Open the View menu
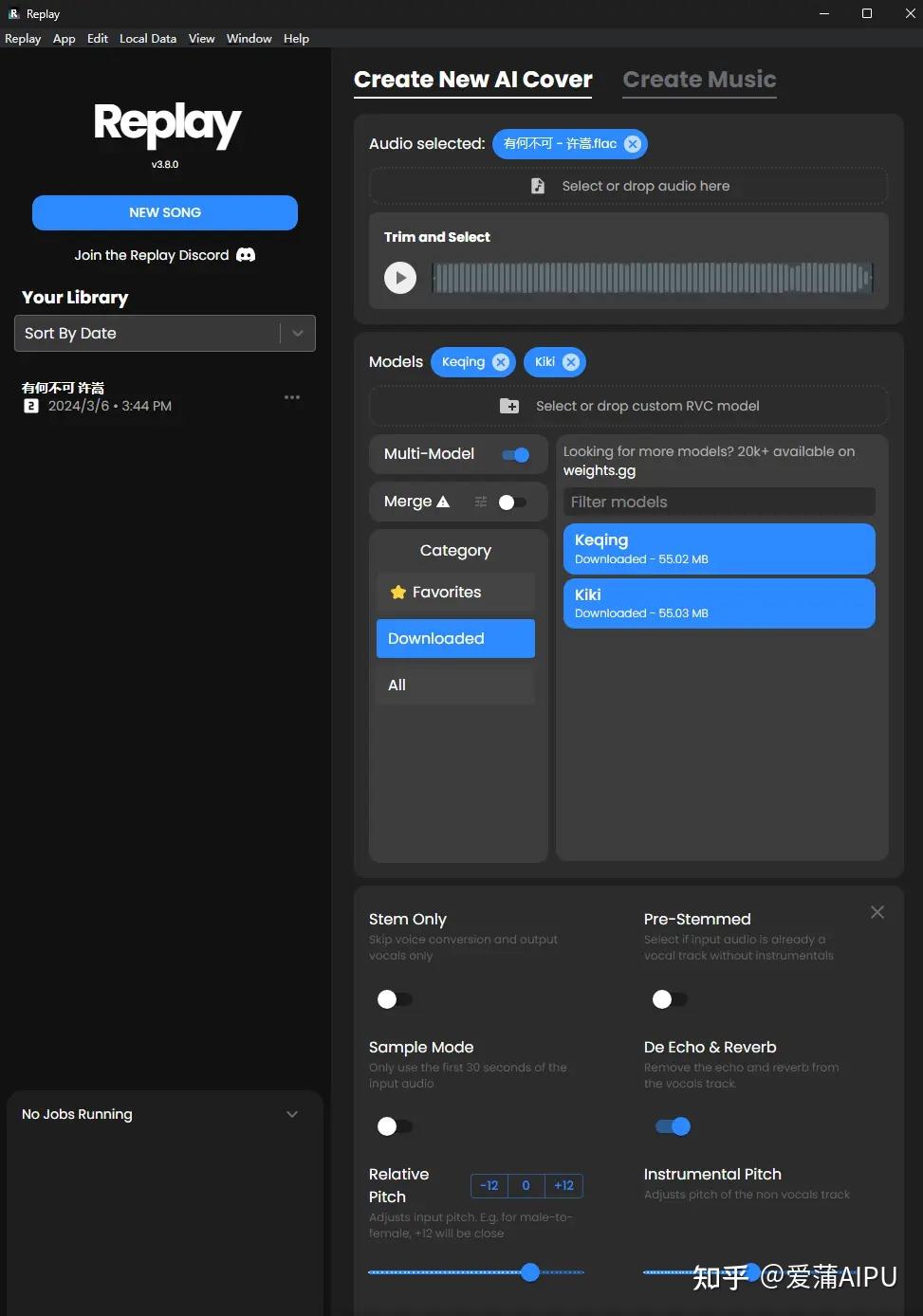This screenshot has width=923, height=1316. [x=201, y=39]
